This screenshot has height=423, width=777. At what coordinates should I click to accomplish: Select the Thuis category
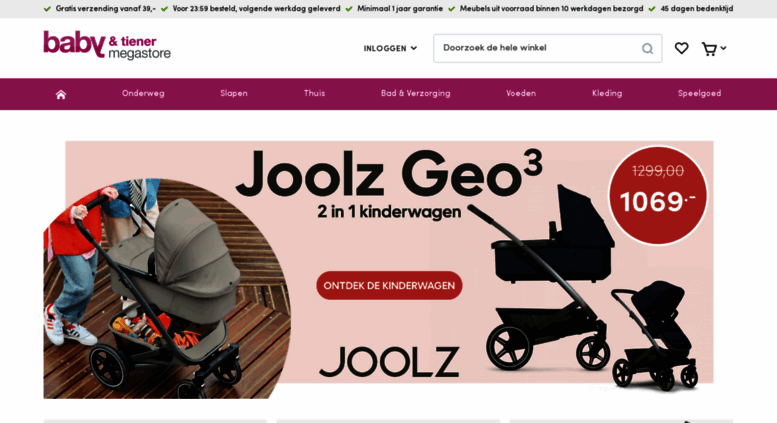tap(314, 93)
